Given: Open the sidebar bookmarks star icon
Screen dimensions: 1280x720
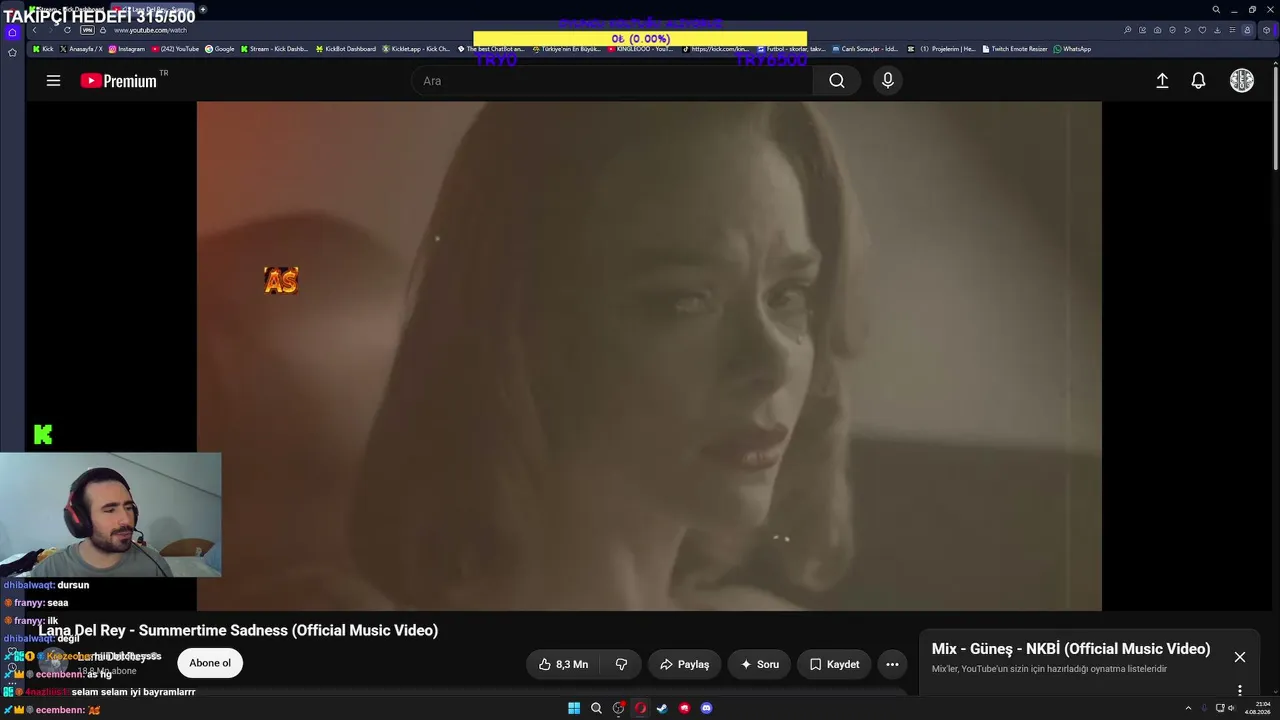Looking at the screenshot, I should 12,52.
